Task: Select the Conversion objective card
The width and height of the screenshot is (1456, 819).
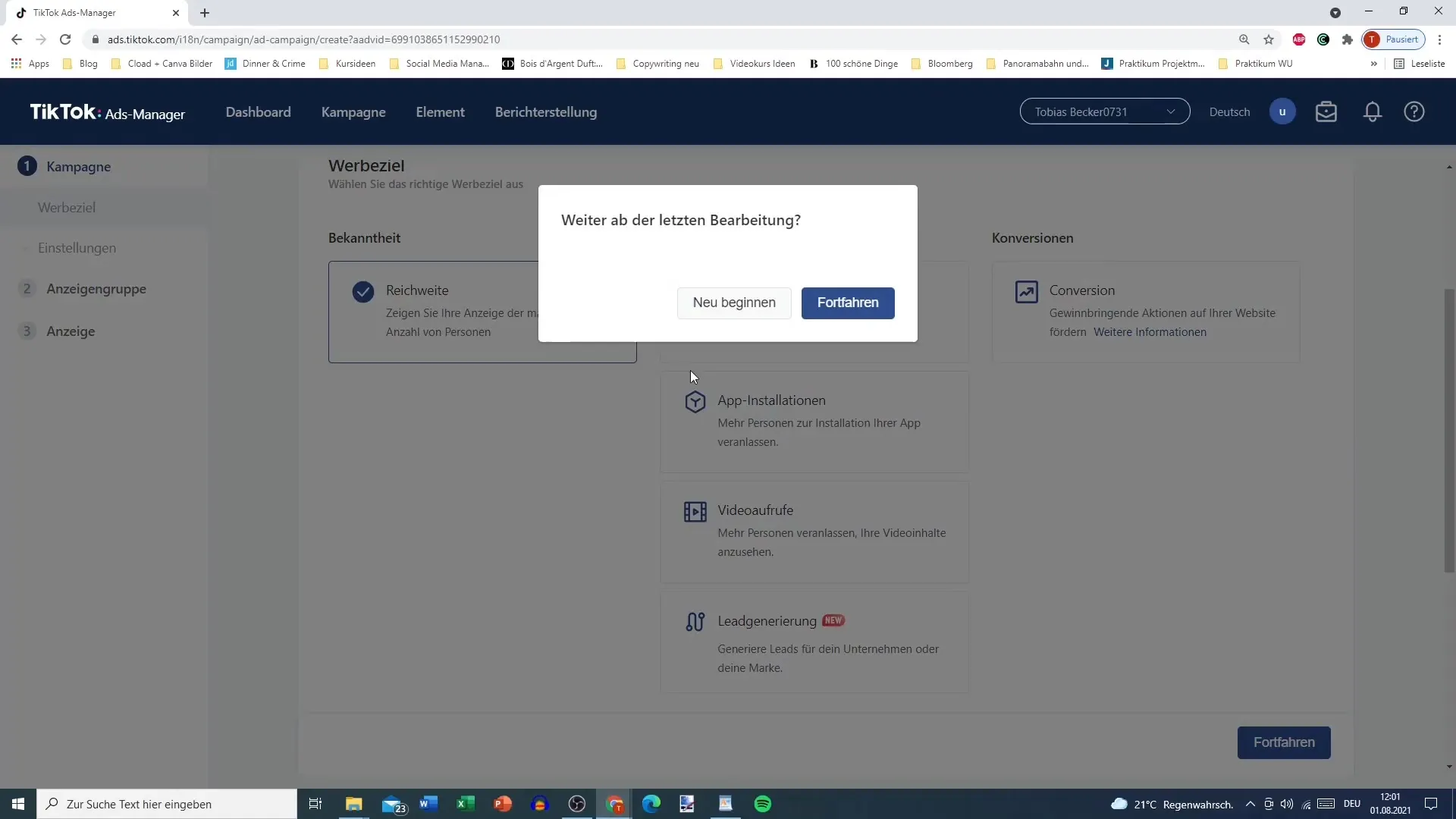Action: pyautogui.click(x=1146, y=312)
